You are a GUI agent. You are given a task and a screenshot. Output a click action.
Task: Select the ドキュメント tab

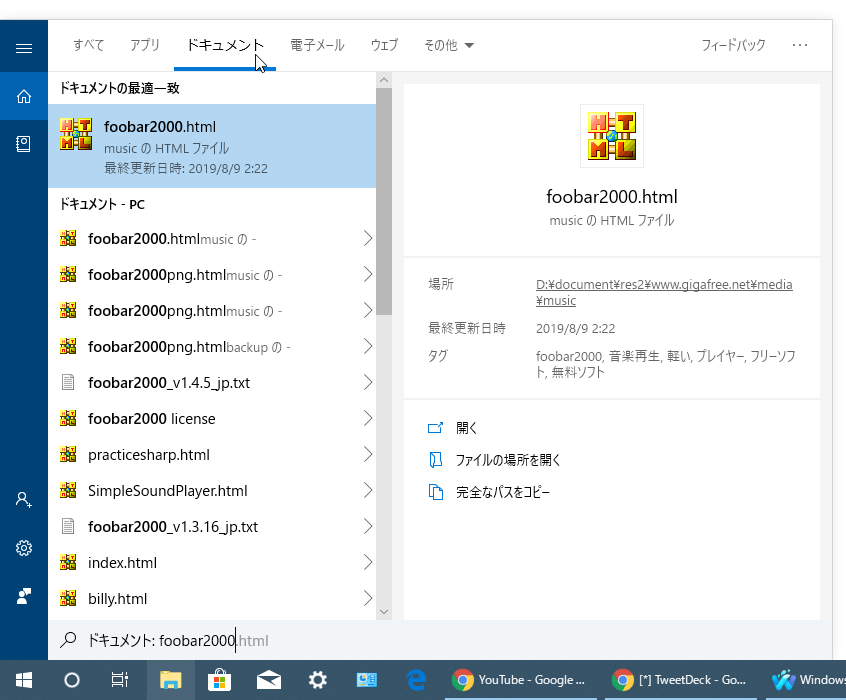coord(225,45)
